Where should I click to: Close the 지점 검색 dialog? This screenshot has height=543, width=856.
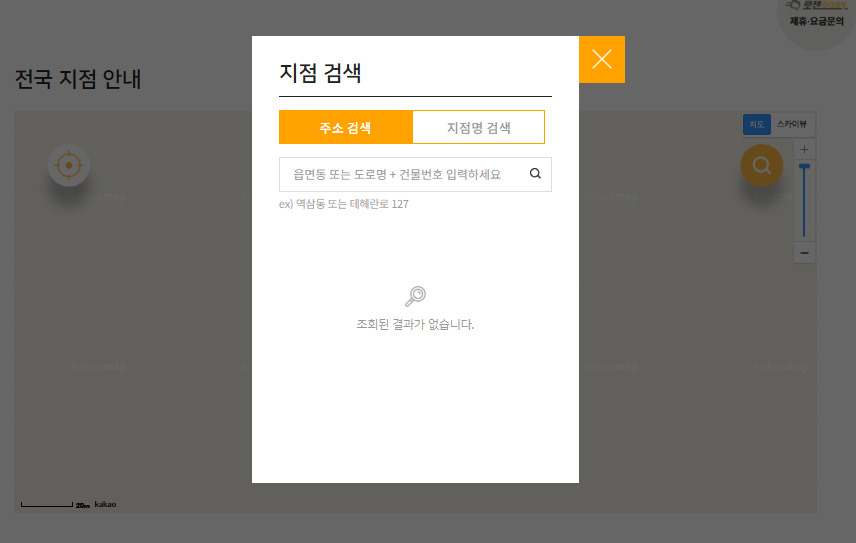(602, 59)
